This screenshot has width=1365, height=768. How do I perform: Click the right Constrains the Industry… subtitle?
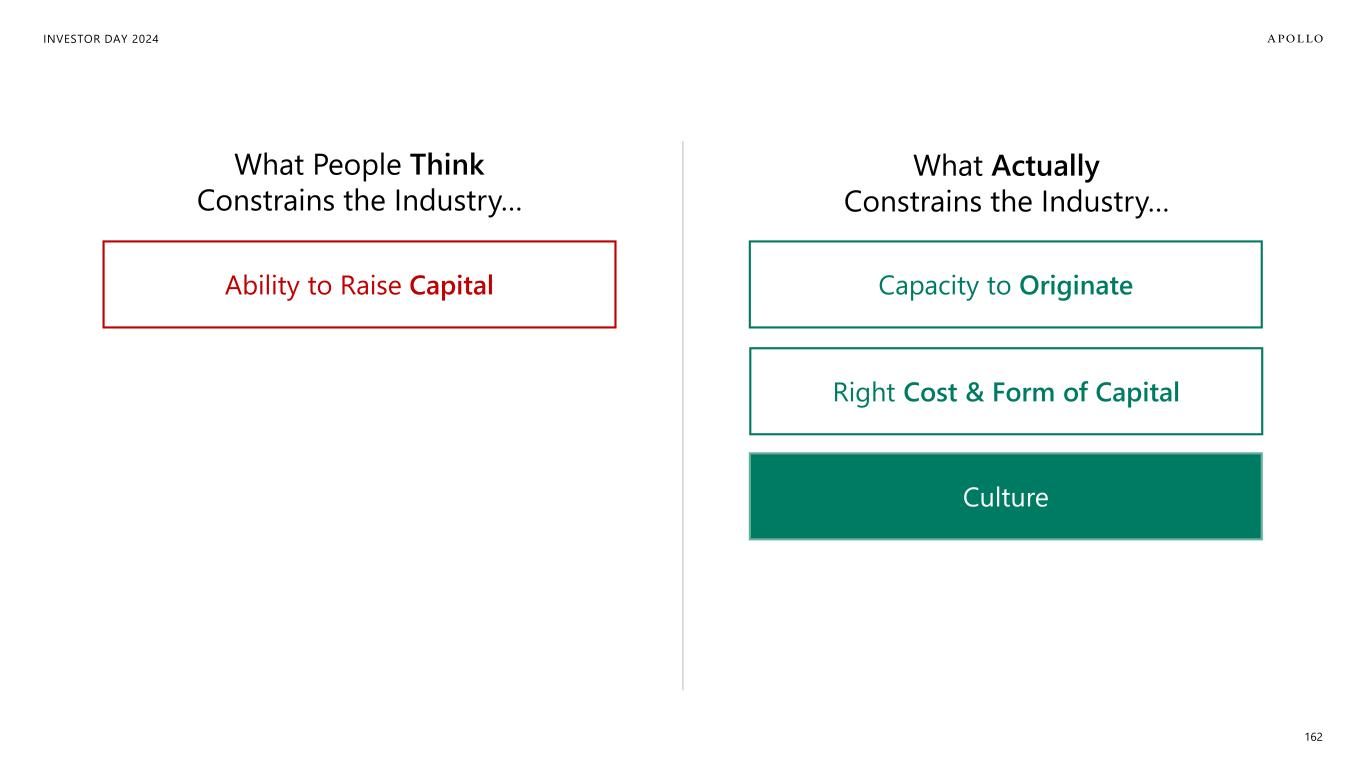pyautogui.click(x=1005, y=201)
